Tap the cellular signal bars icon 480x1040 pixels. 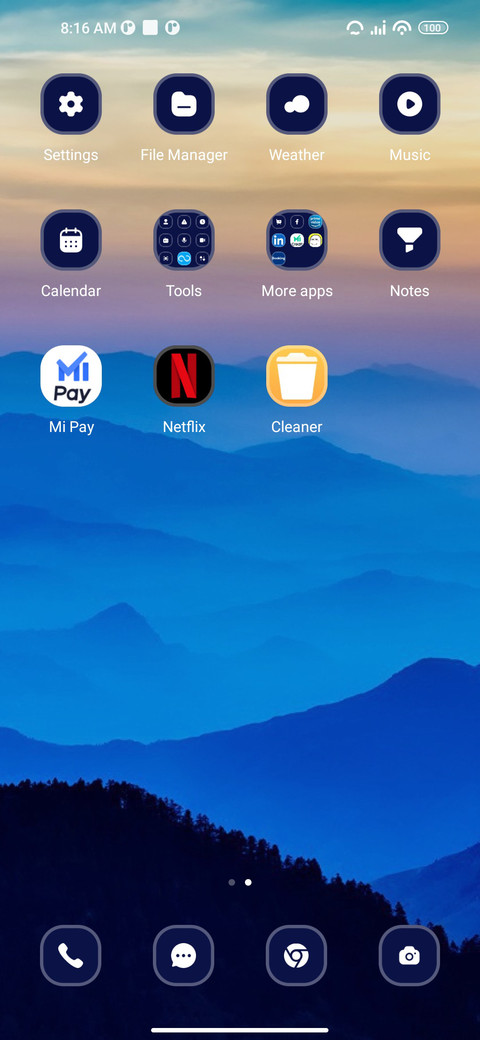click(379, 28)
